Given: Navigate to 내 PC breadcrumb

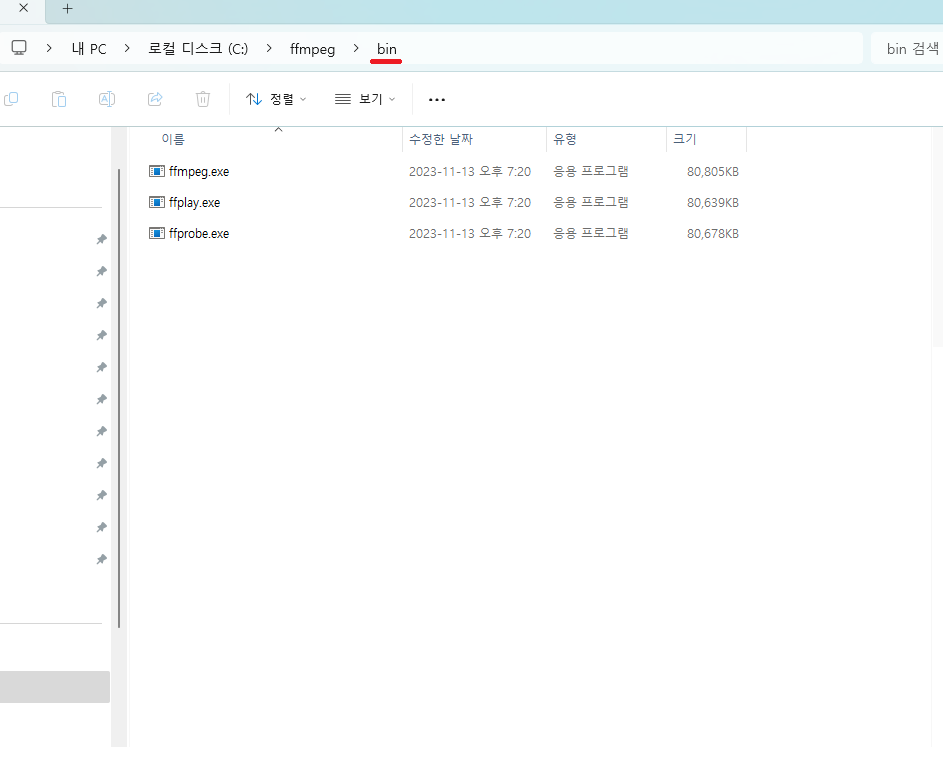Looking at the screenshot, I should point(89,49).
